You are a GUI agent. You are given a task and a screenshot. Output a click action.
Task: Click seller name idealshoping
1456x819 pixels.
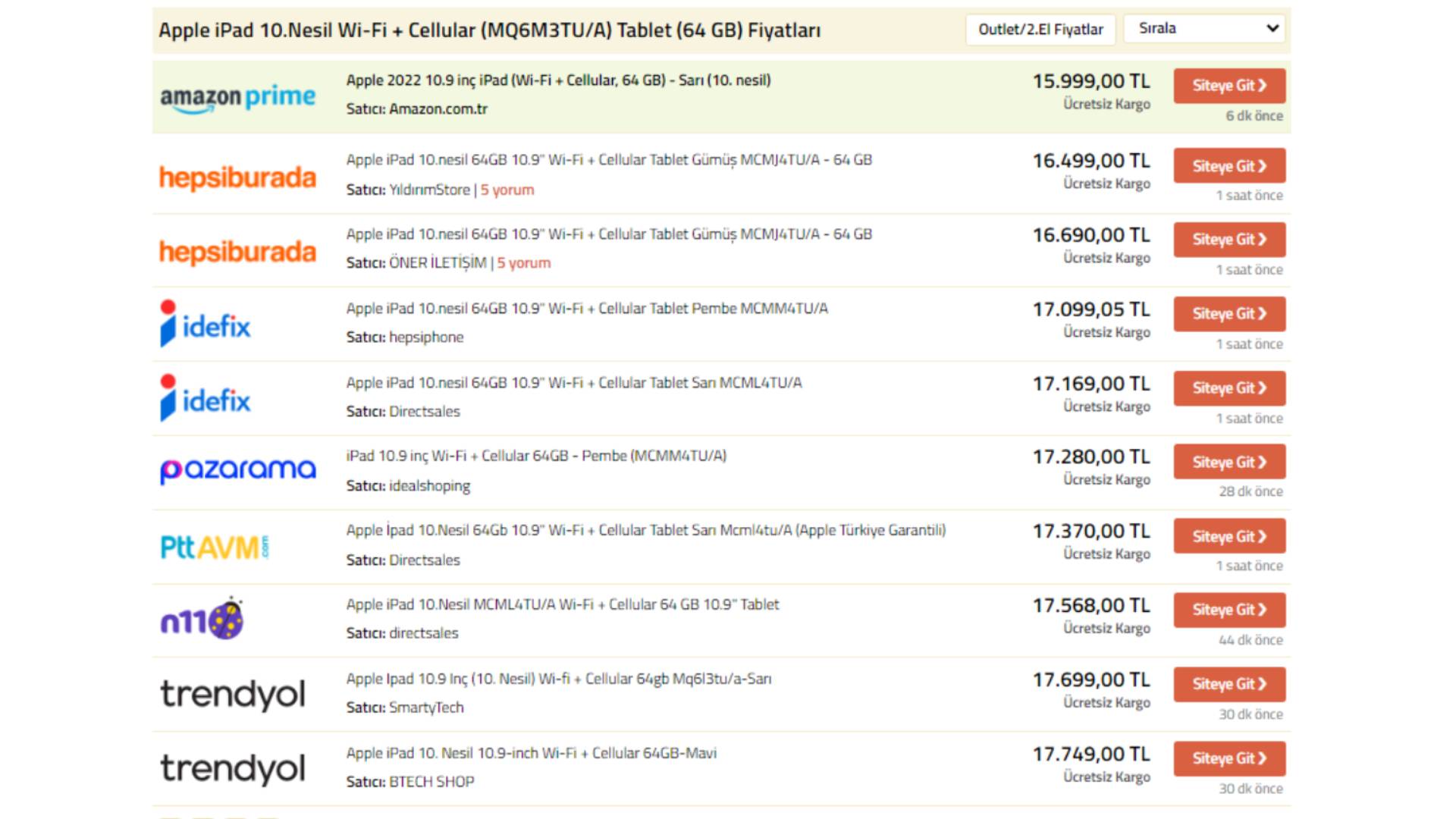[x=430, y=486]
